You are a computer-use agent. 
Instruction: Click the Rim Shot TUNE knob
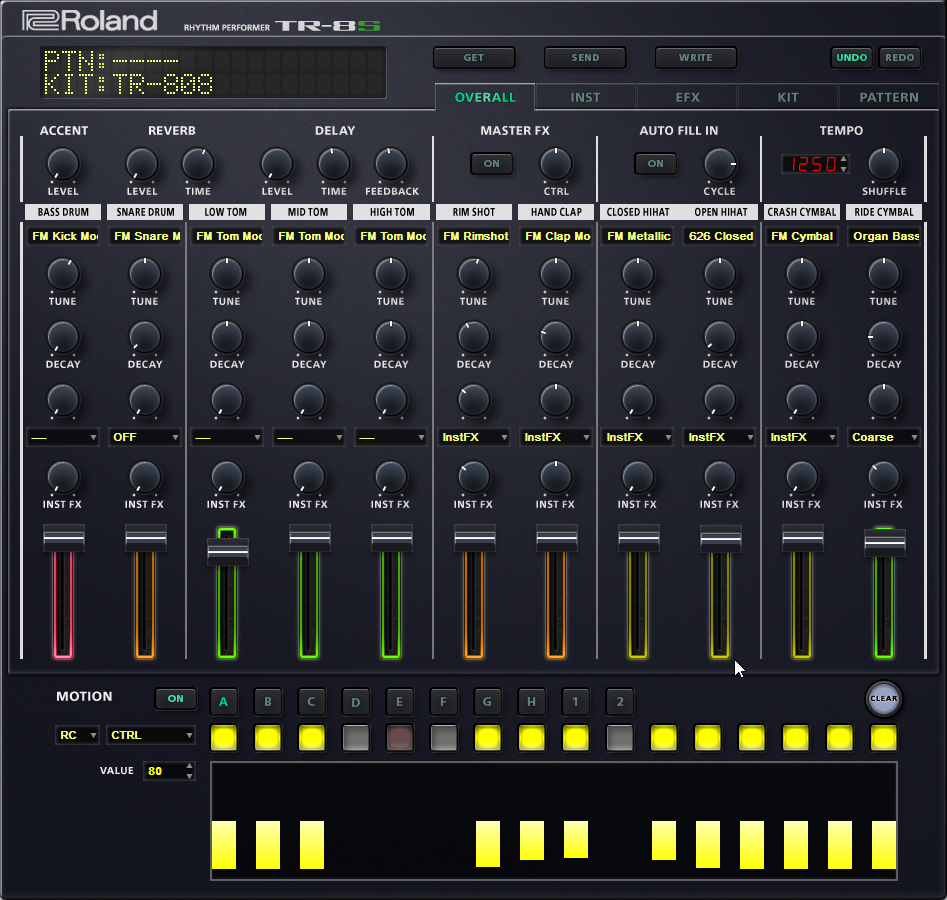point(474,275)
